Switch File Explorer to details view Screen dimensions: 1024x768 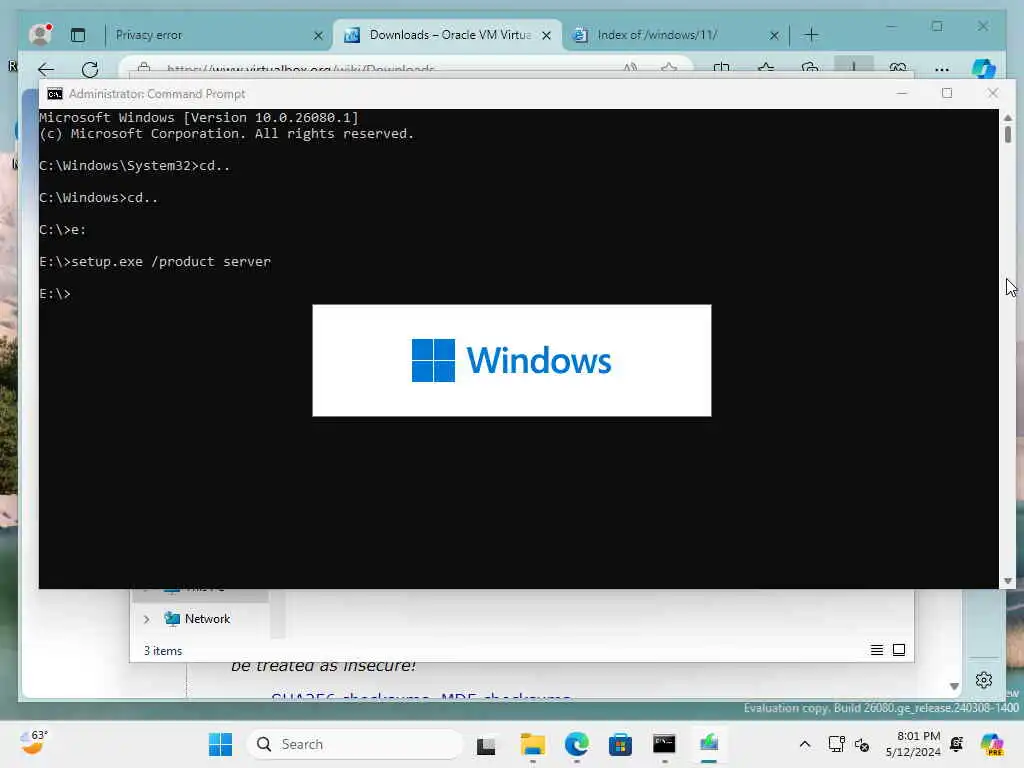[x=877, y=650]
